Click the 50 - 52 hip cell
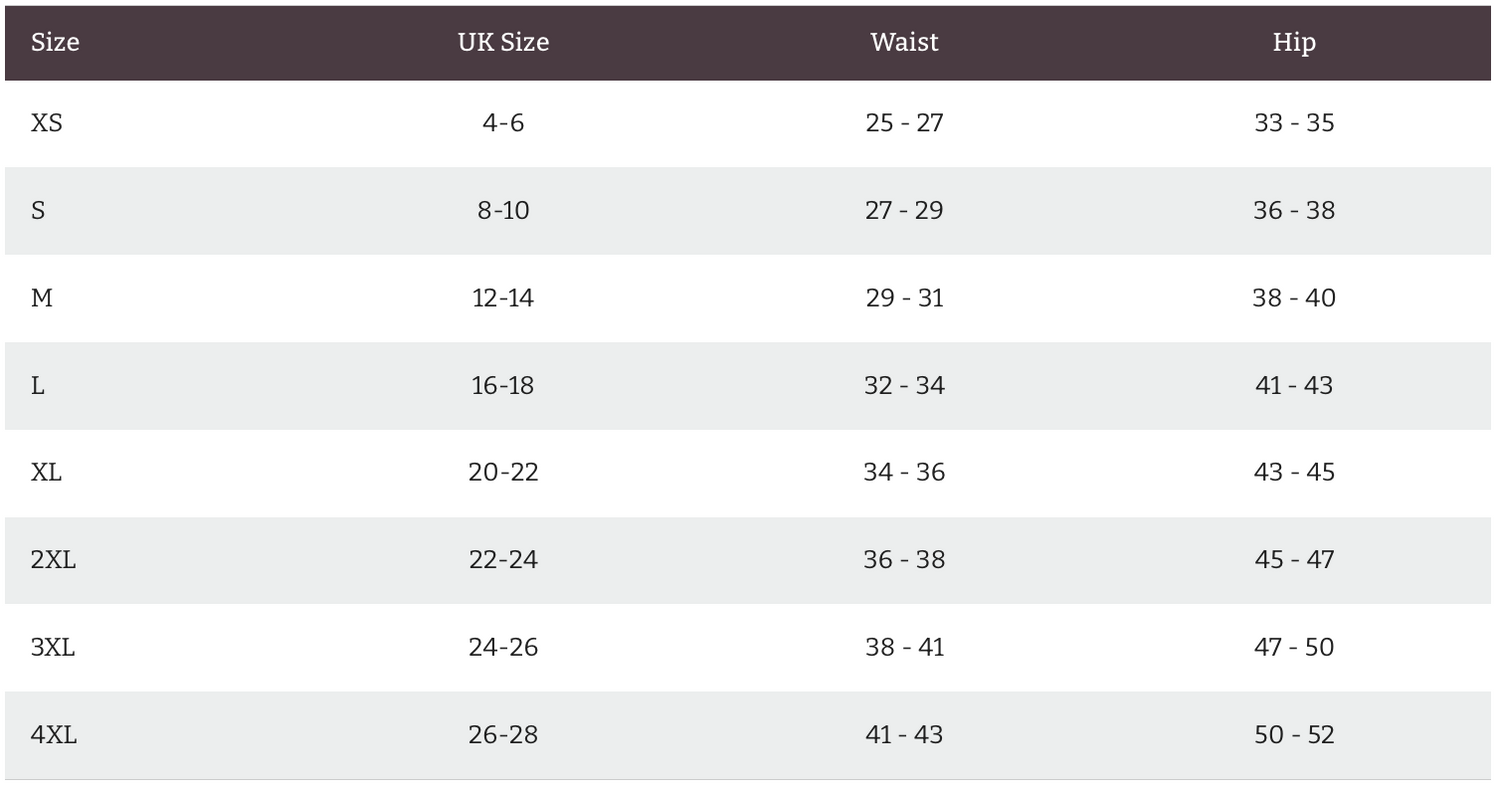Image resolution: width=1500 pixels, height=790 pixels. coord(1294,735)
